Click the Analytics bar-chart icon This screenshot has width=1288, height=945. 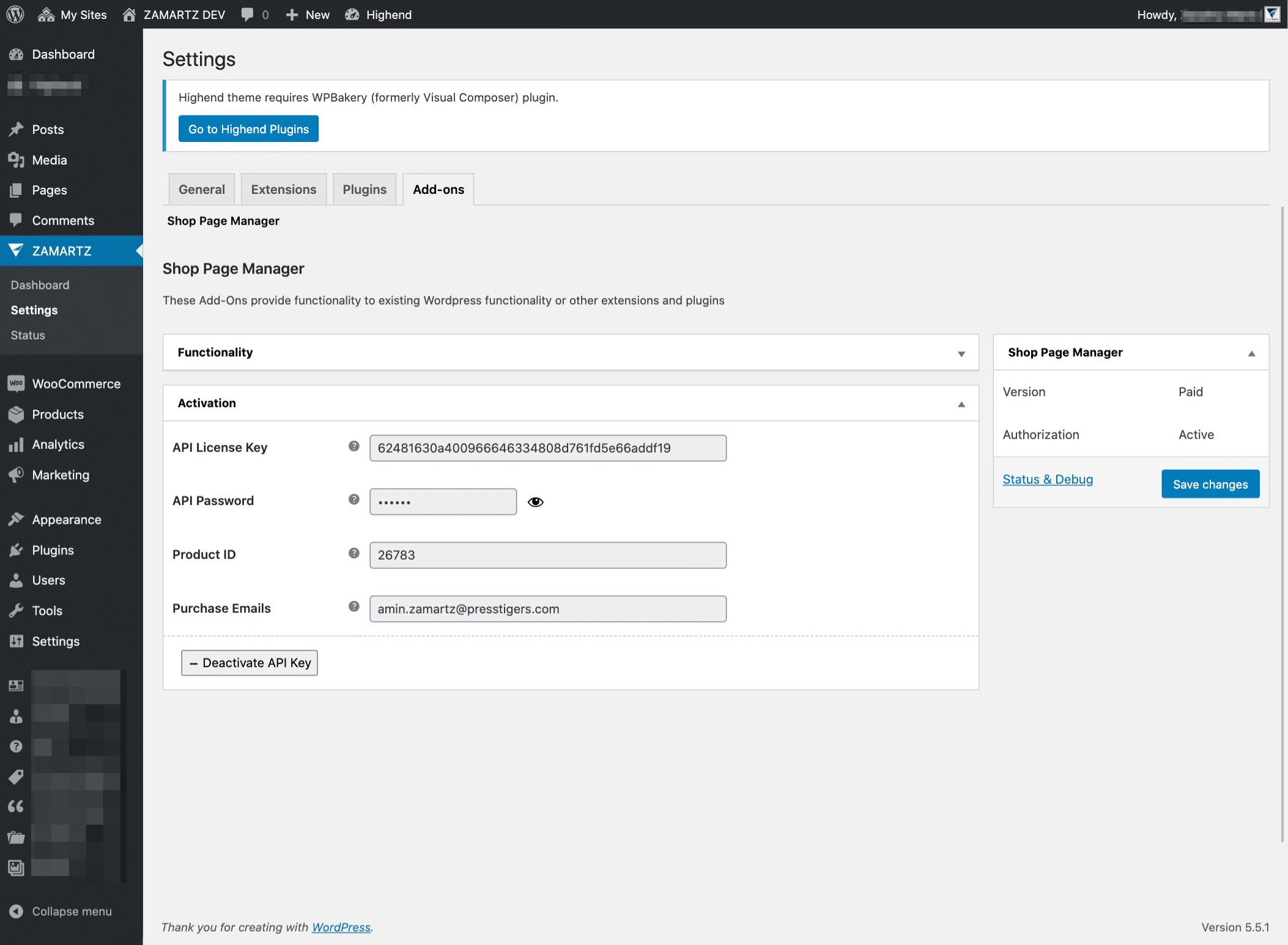(x=17, y=444)
